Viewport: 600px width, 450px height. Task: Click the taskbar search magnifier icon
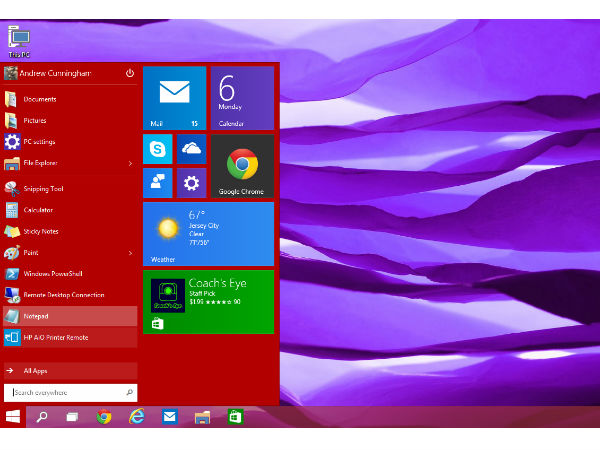(42, 417)
